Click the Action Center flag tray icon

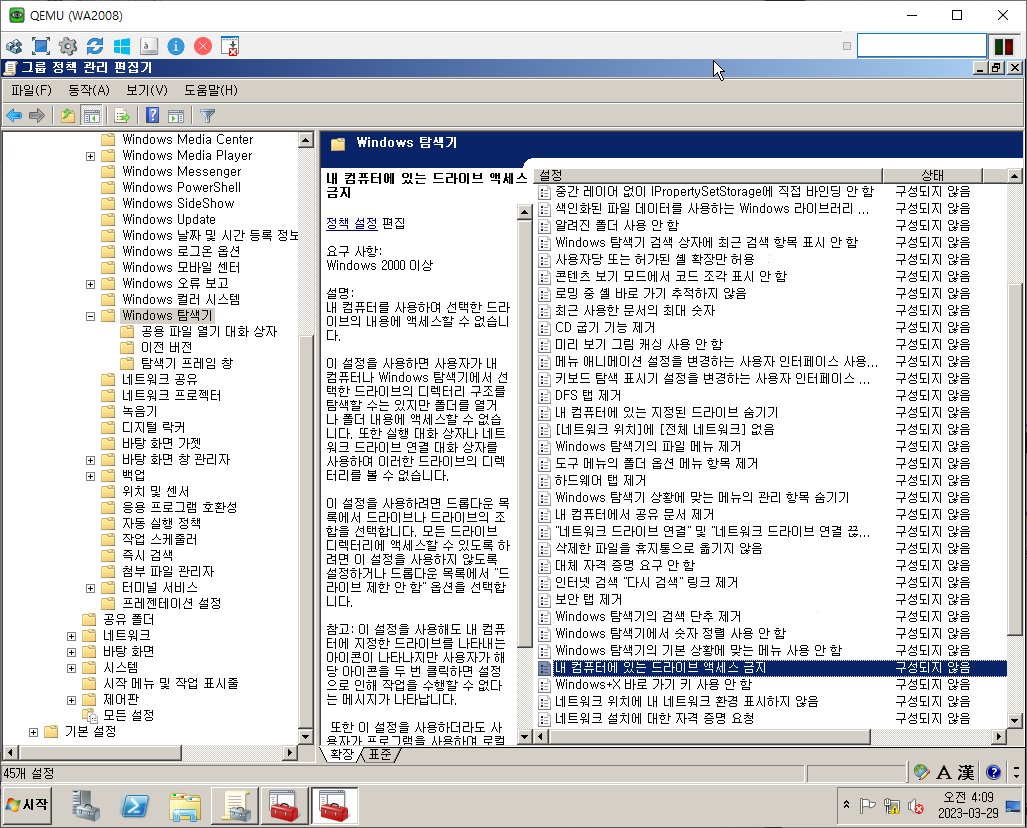point(867,806)
